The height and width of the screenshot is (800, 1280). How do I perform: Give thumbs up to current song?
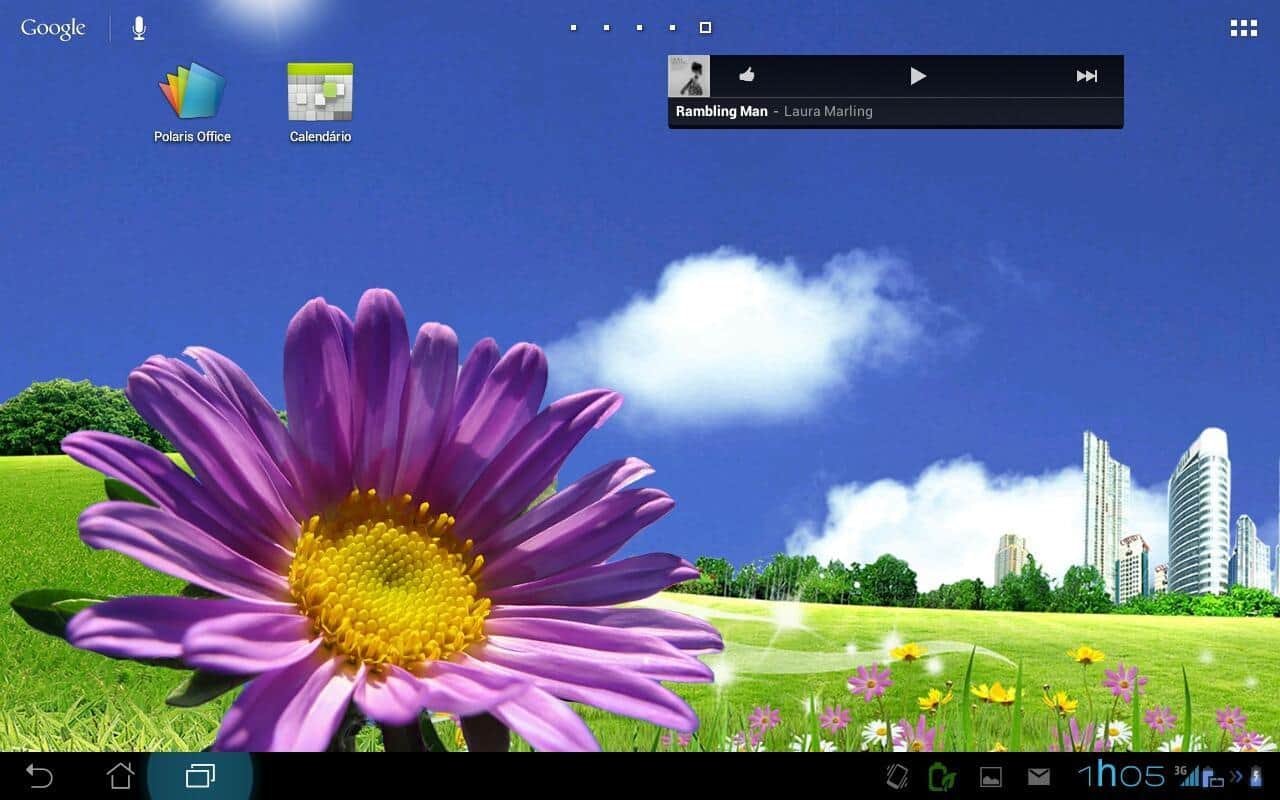click(746, 76)
